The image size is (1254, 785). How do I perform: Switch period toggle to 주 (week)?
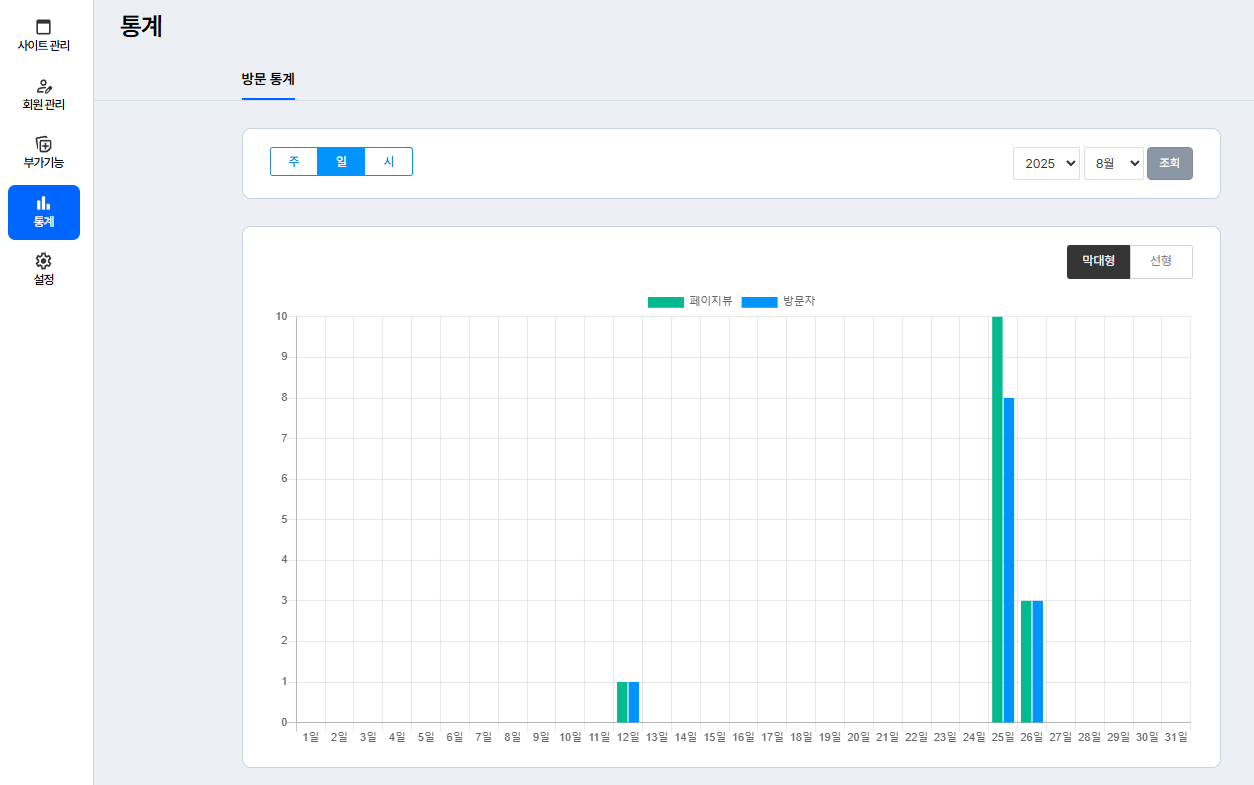point(294,162)
